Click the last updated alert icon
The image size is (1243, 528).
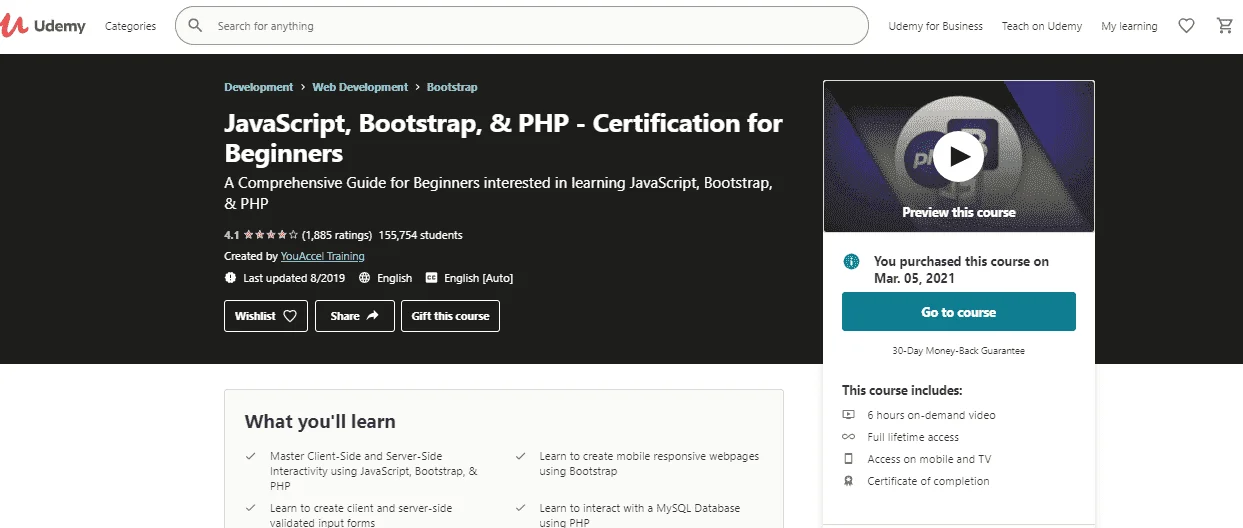pos(231,278)
